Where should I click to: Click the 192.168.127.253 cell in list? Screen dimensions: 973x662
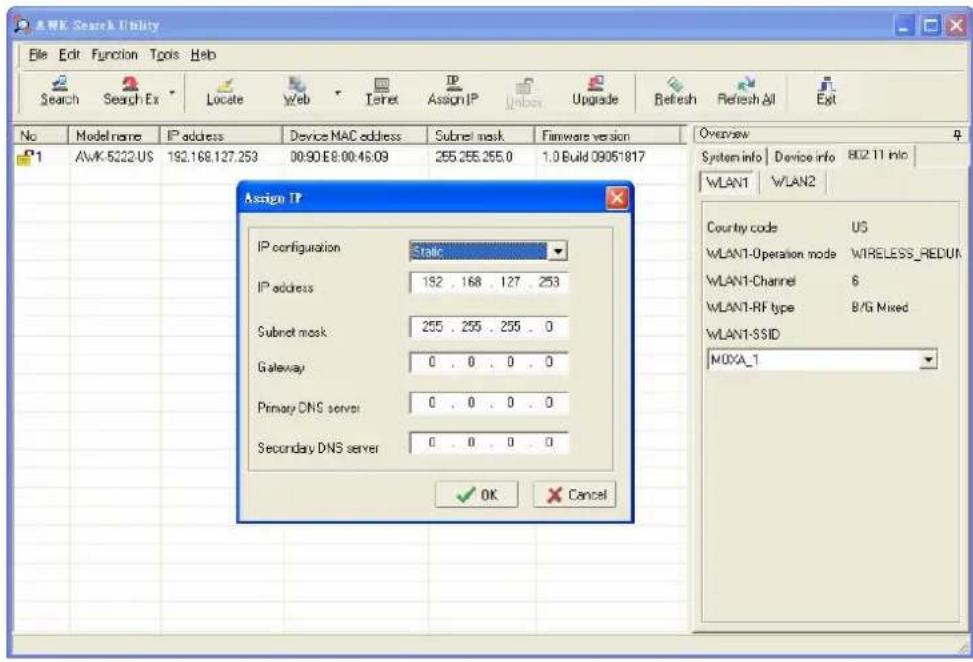[212, 157]
